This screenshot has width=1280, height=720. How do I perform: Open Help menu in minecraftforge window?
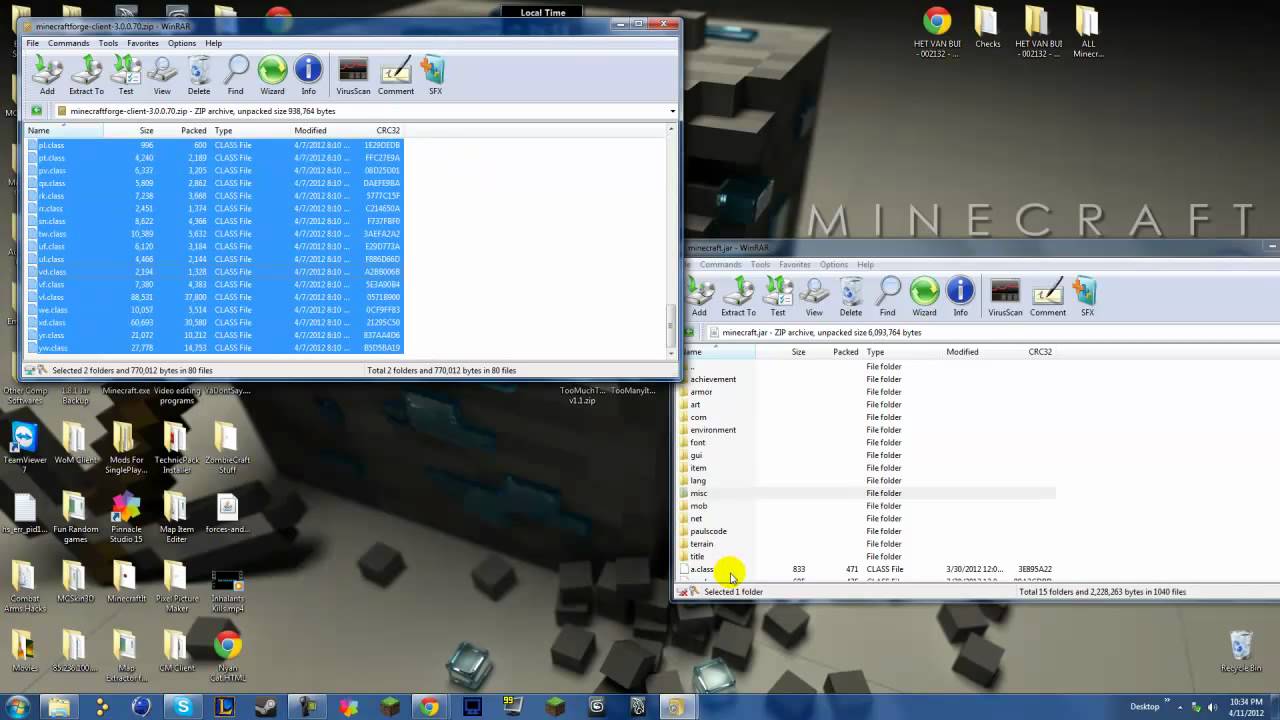pyautogui.click(x=214, y=43)
